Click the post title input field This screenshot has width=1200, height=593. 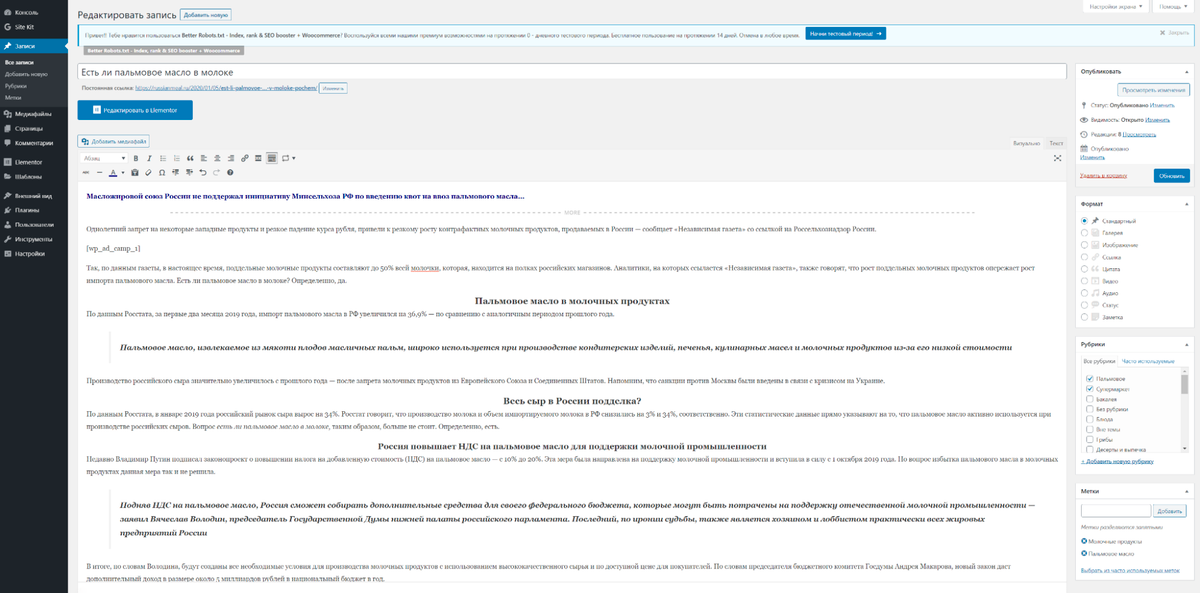tap(570, 72)
